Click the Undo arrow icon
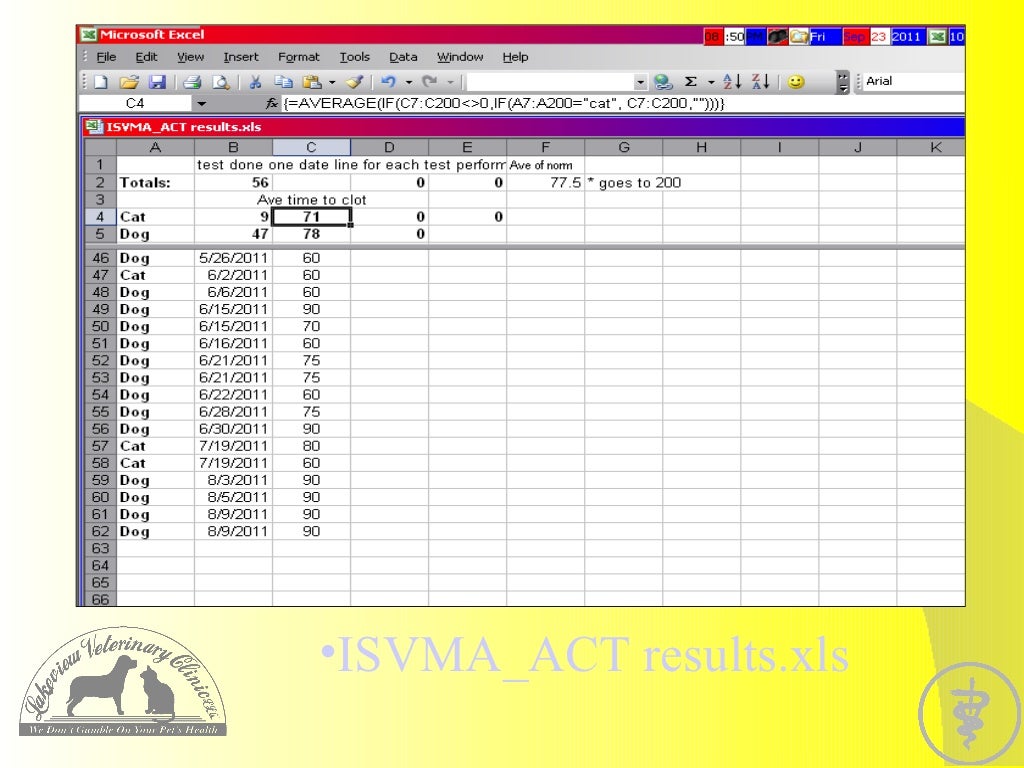Image resolution: width=1024 pixels, height=768 pixels. tap(389, 82)
